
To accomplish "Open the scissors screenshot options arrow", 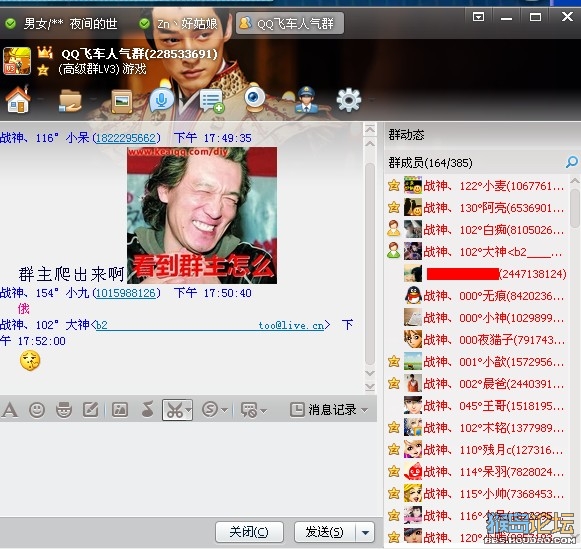I will [189, 410].
